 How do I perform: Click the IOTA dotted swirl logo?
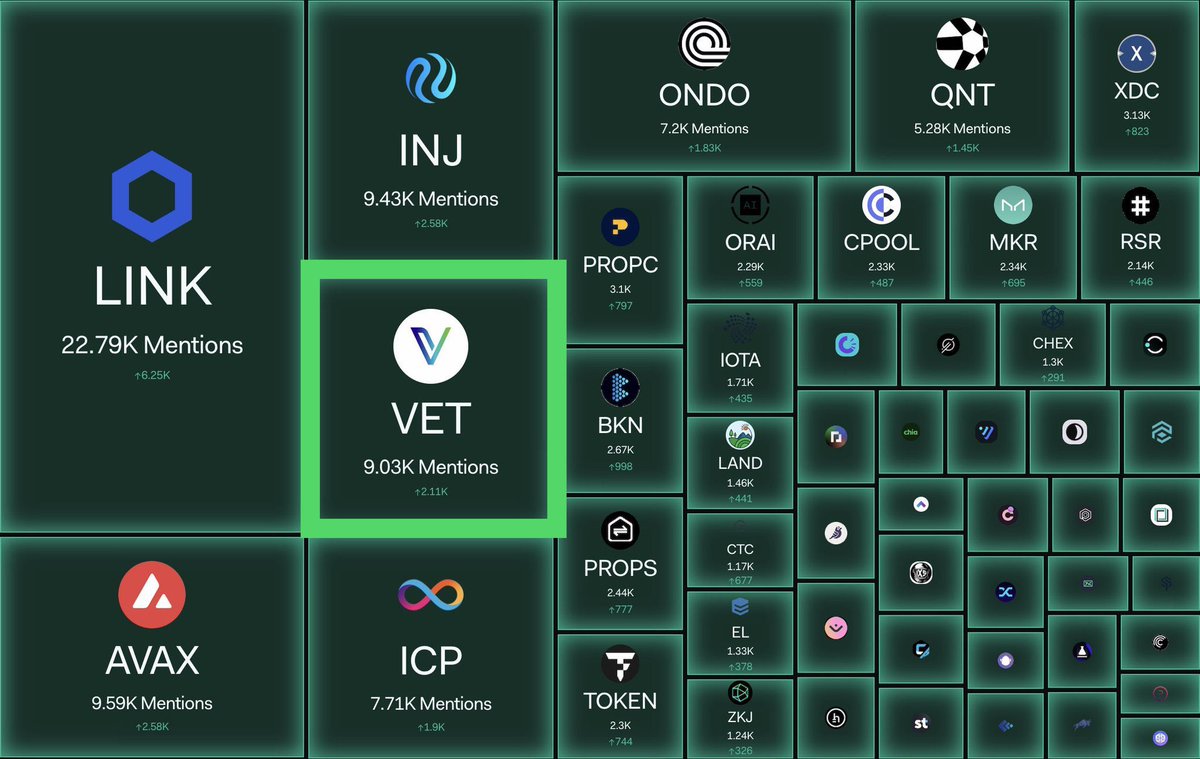(740, 329)
